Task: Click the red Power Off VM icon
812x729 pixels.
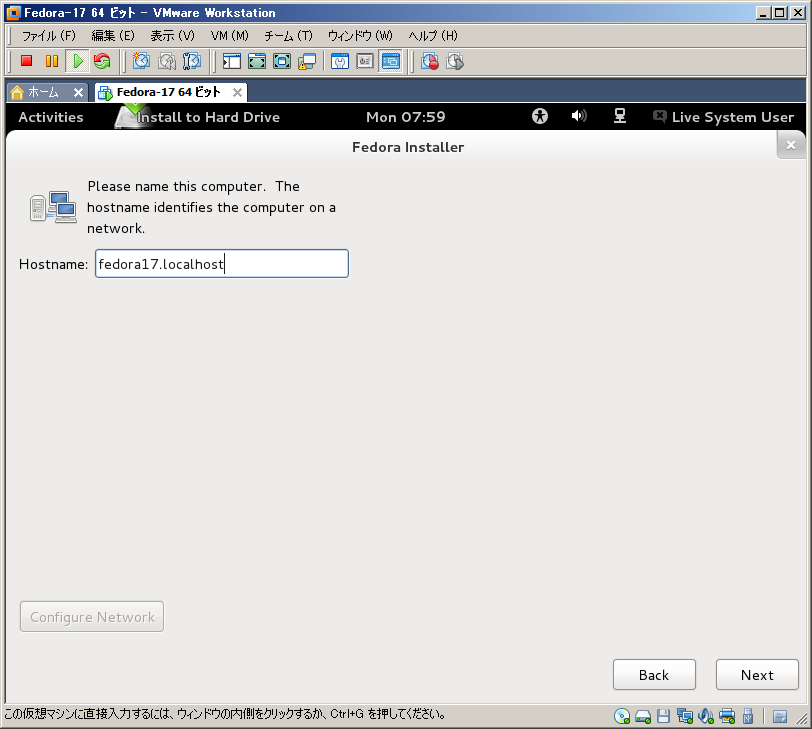Action: click(x=27, y=61)
